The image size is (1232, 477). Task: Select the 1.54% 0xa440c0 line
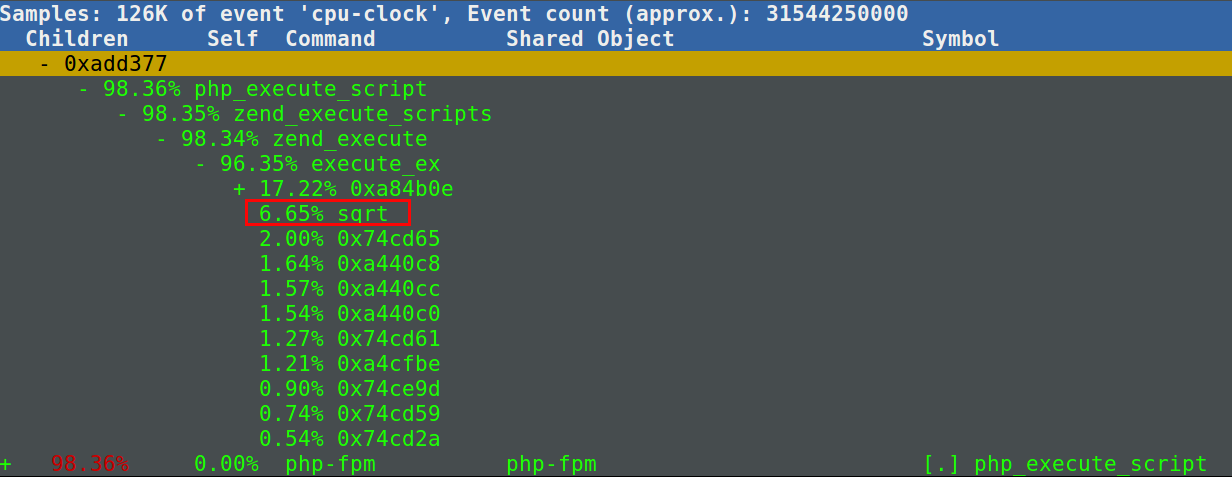[x=349, y=314]
